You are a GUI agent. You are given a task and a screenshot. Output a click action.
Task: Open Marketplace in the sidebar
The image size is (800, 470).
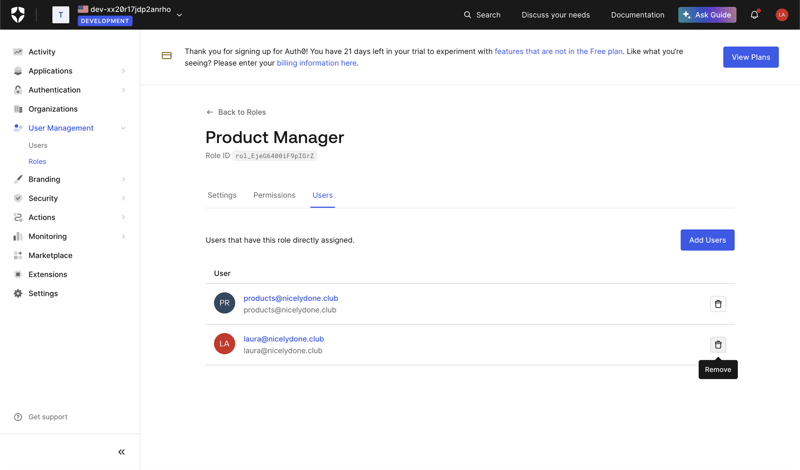click(50, 255)
